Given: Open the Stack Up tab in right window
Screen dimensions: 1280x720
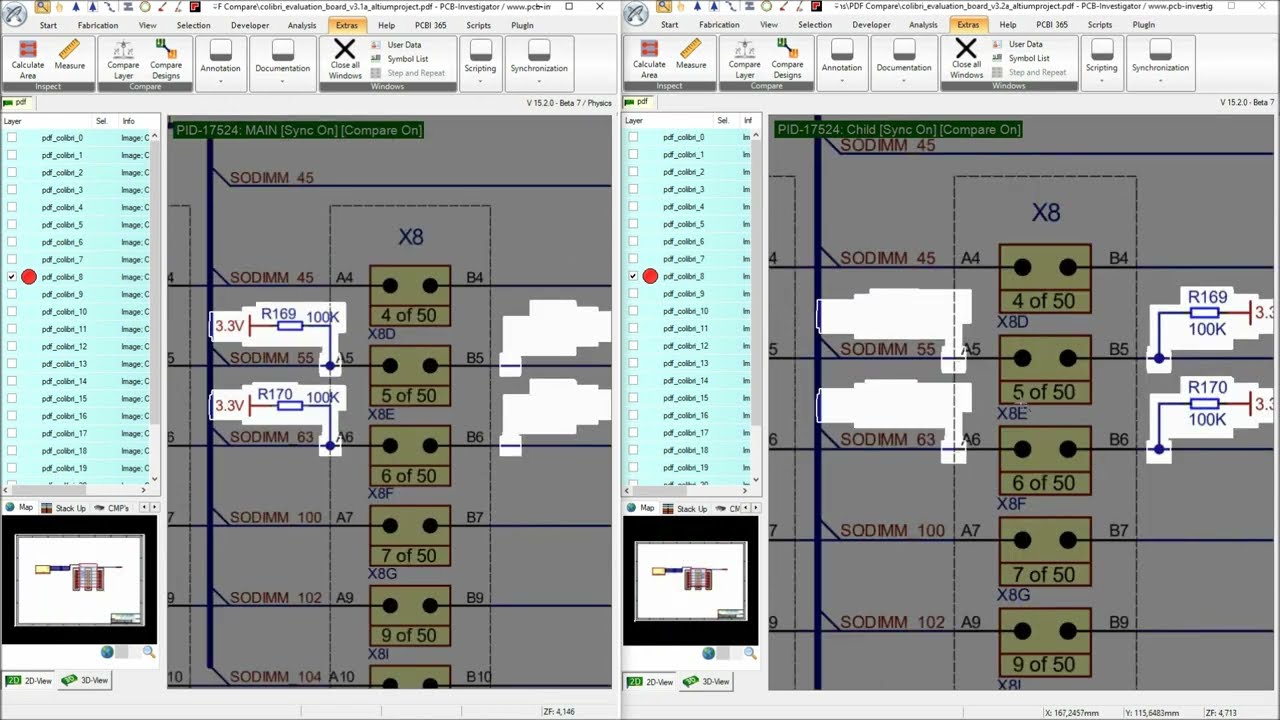Looking at the screenshot, I should [x=685, y=508].
